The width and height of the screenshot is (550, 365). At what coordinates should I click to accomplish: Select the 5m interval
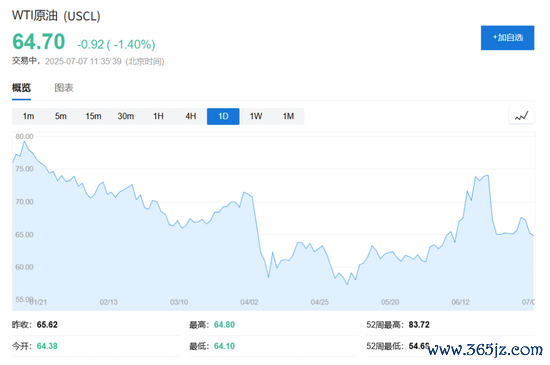point(61,116)
